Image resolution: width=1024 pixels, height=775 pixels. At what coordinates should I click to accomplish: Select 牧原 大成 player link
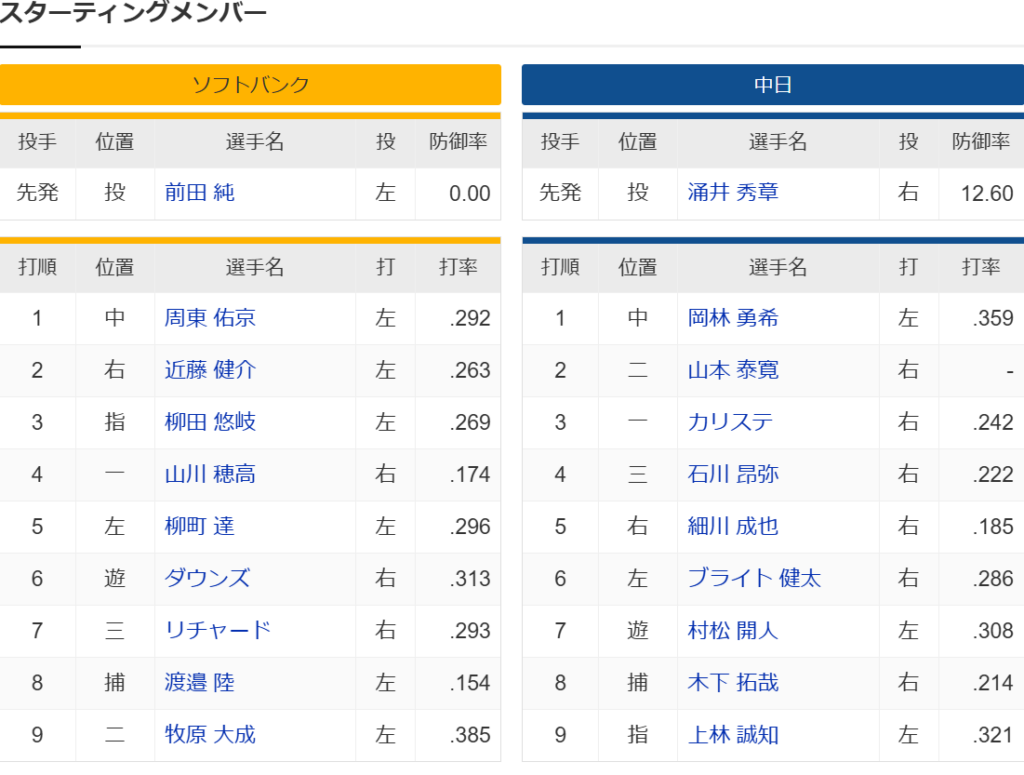coord(210,735)
